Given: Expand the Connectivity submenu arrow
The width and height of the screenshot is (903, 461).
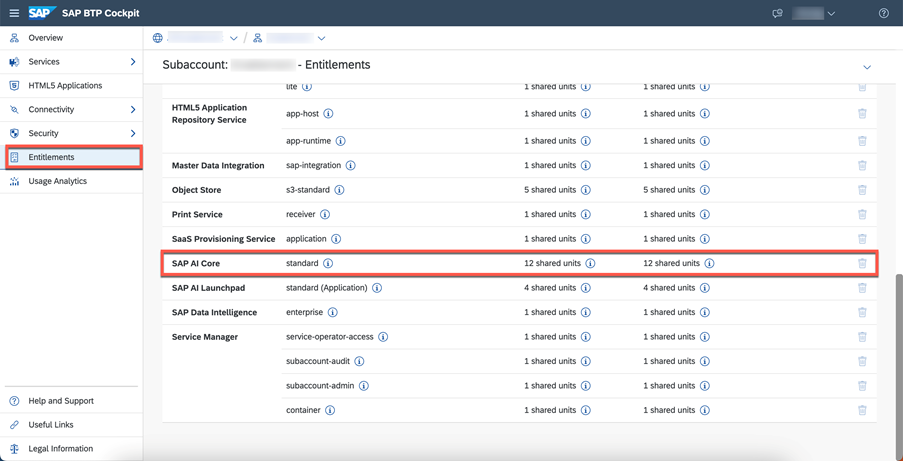Looking at the screenshot, I should 133,109.
